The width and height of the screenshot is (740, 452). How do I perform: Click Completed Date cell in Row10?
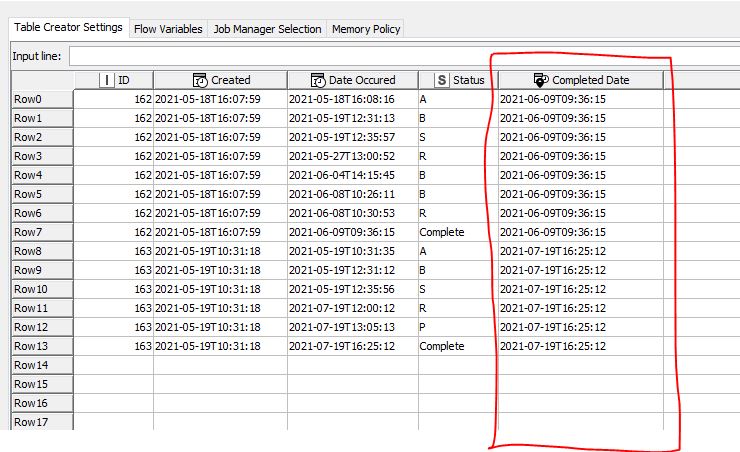click(x=581, y=289)
